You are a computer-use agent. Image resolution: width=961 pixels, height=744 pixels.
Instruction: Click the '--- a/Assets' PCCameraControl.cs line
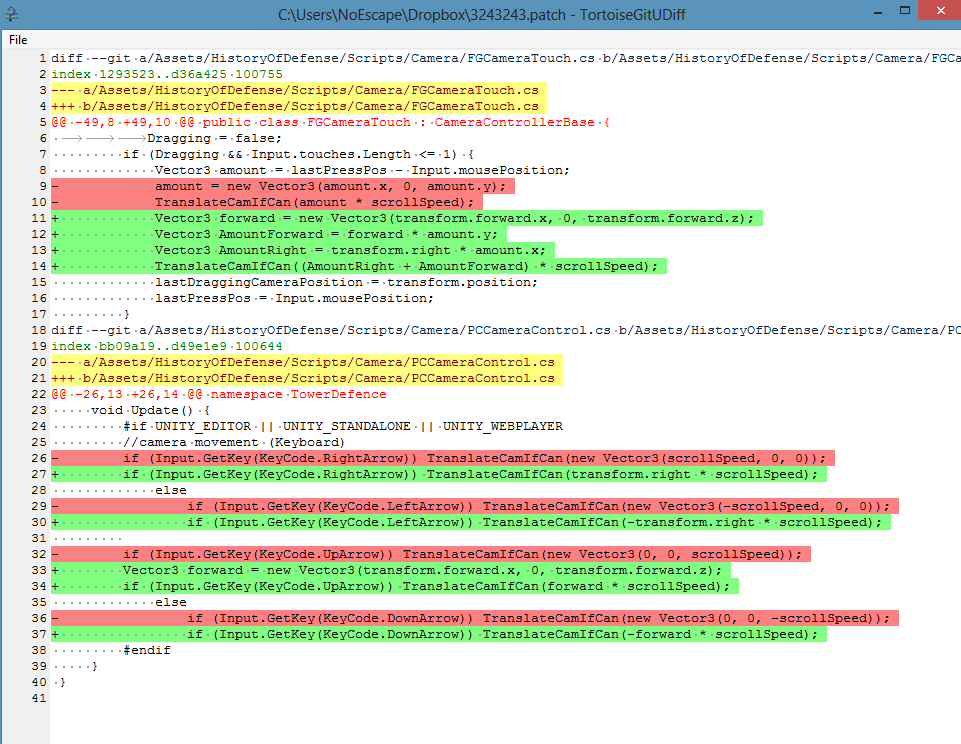coord(306,362)
